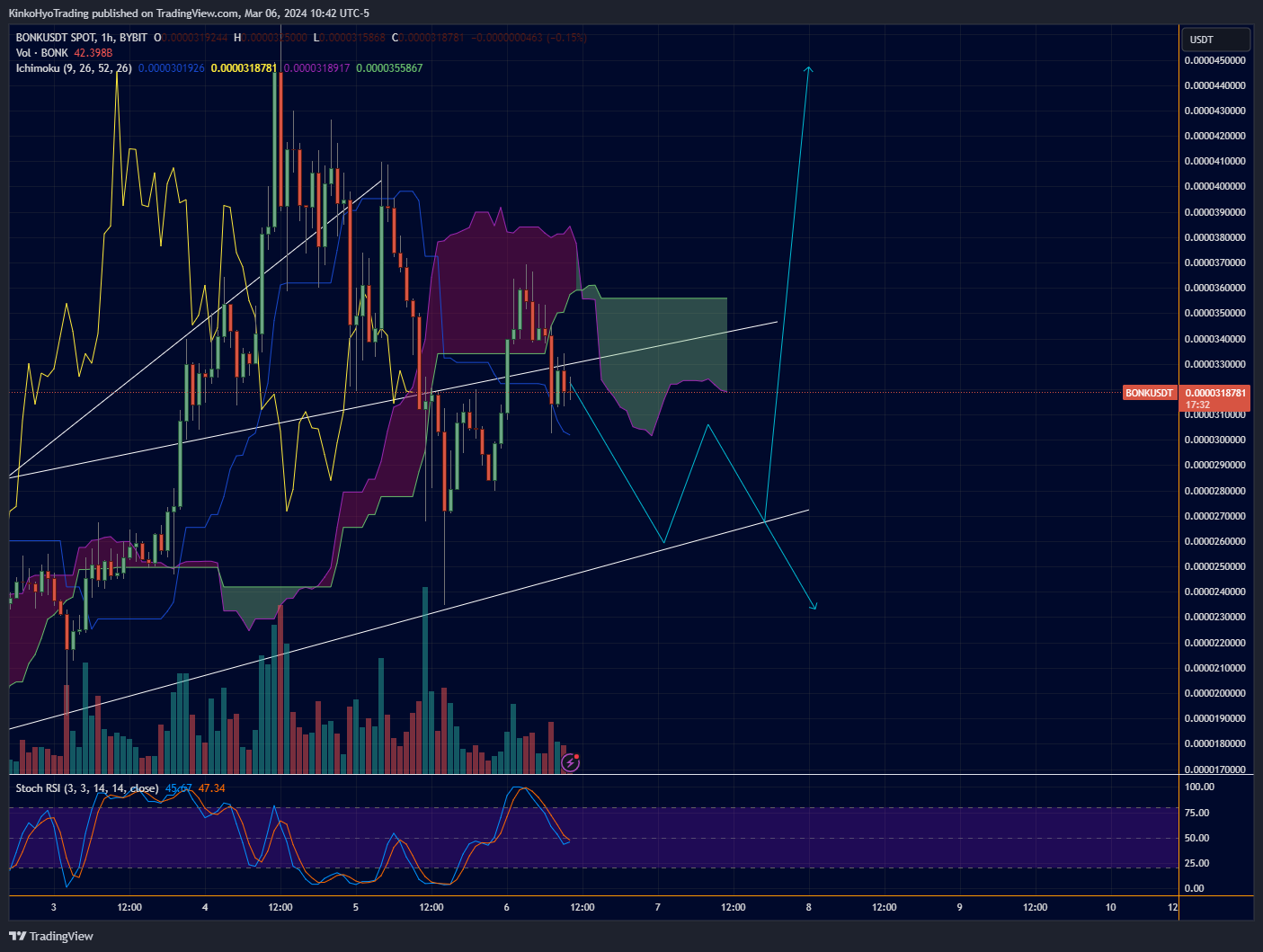
Task: Click the BONKUSDT SPOT, 1h, BYBIT symbol legend
Action: 82,38
